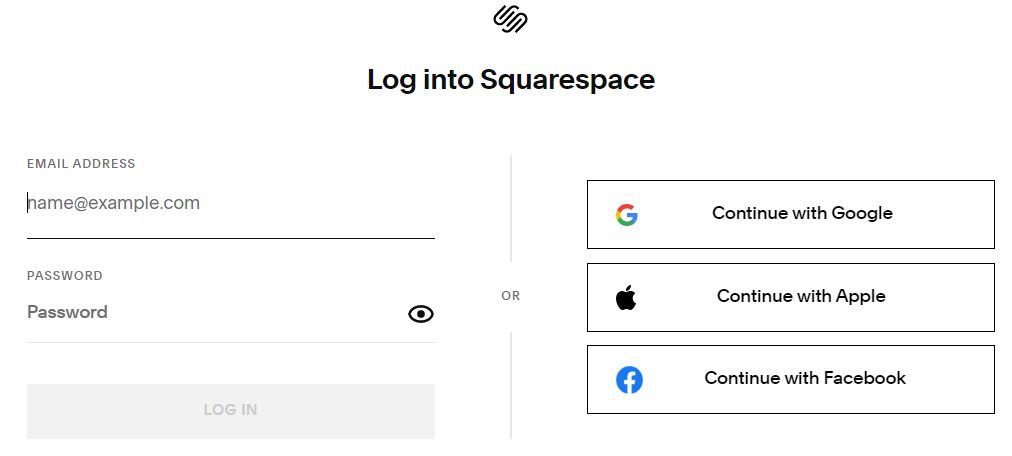Click the OR separator text
1012x456 pixels.
tap(511, 296)
